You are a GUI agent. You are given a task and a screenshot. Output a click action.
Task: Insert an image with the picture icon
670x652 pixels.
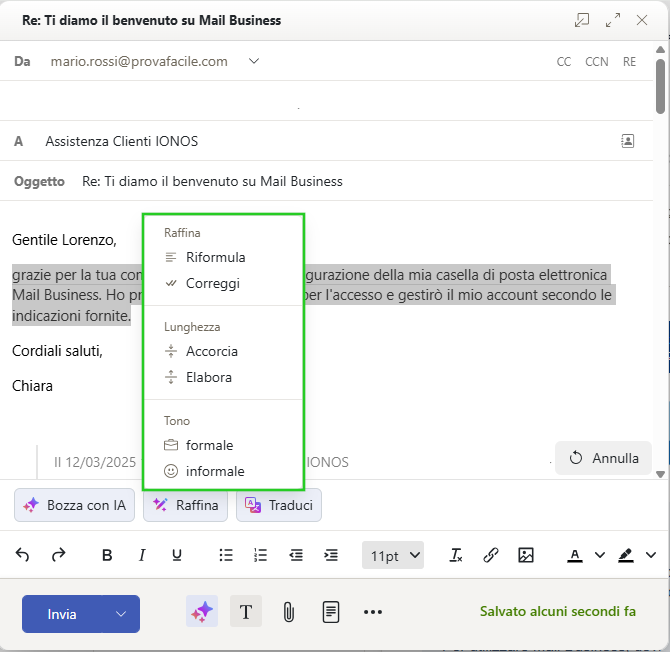(526, 555)
